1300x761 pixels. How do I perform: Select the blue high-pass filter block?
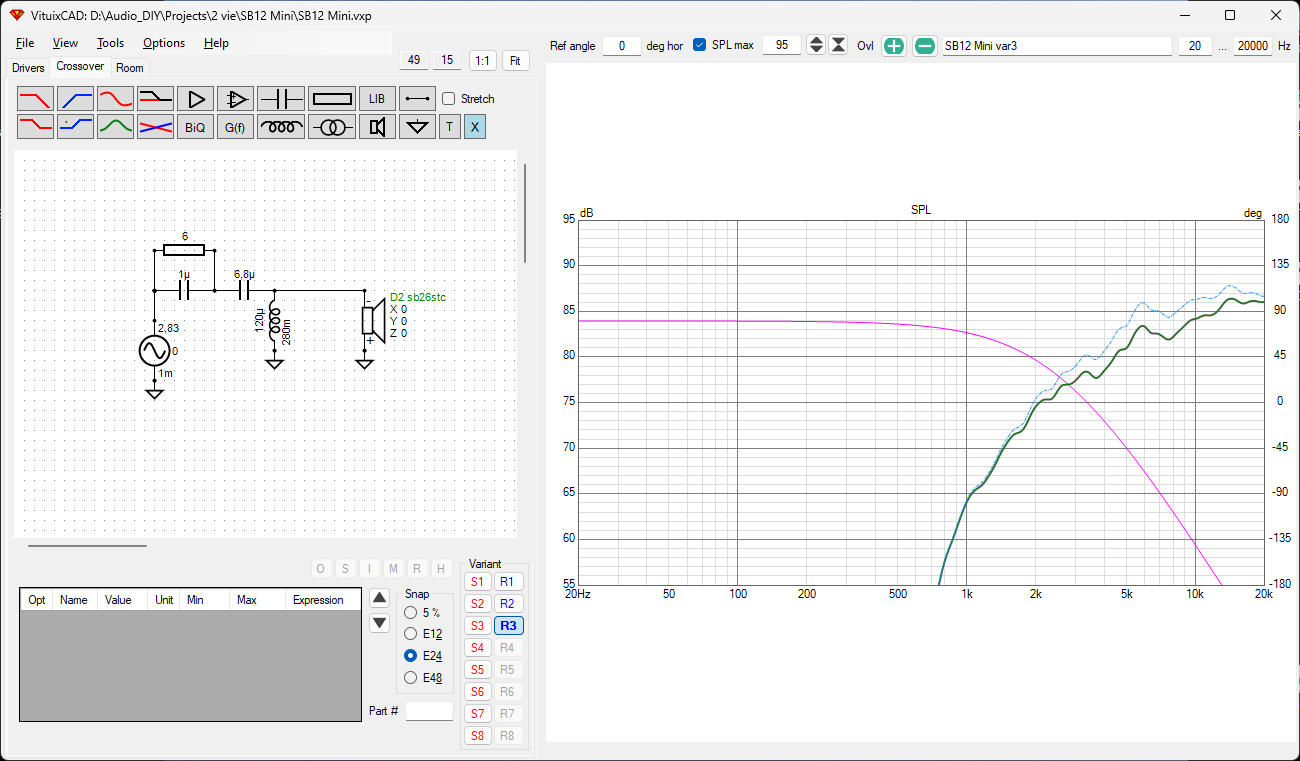pos(76,99)
